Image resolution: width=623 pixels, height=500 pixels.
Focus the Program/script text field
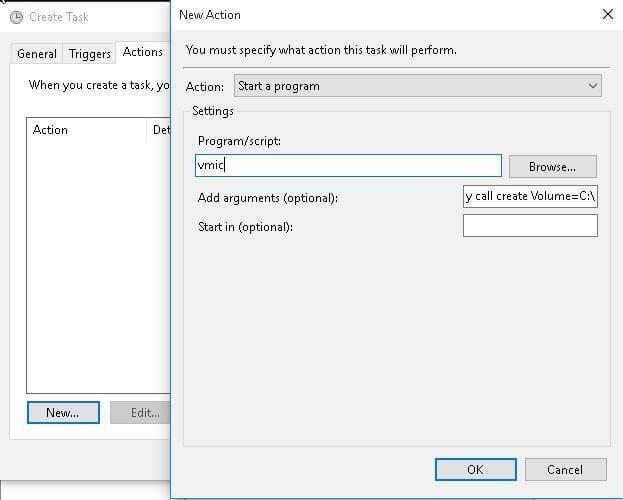pyautogui.click(x=349, y=166)
